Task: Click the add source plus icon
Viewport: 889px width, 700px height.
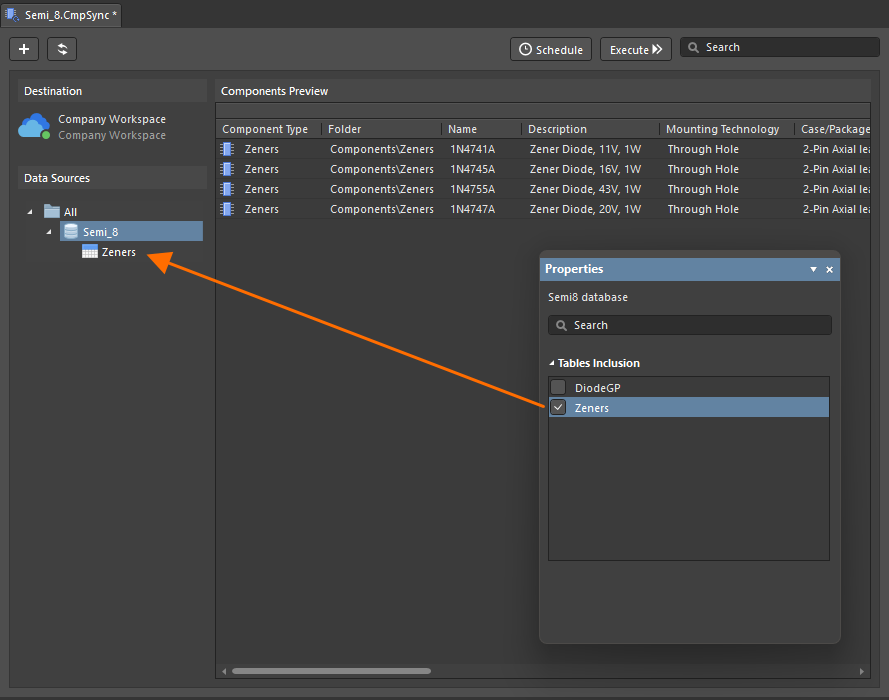Action: [24, 49]
